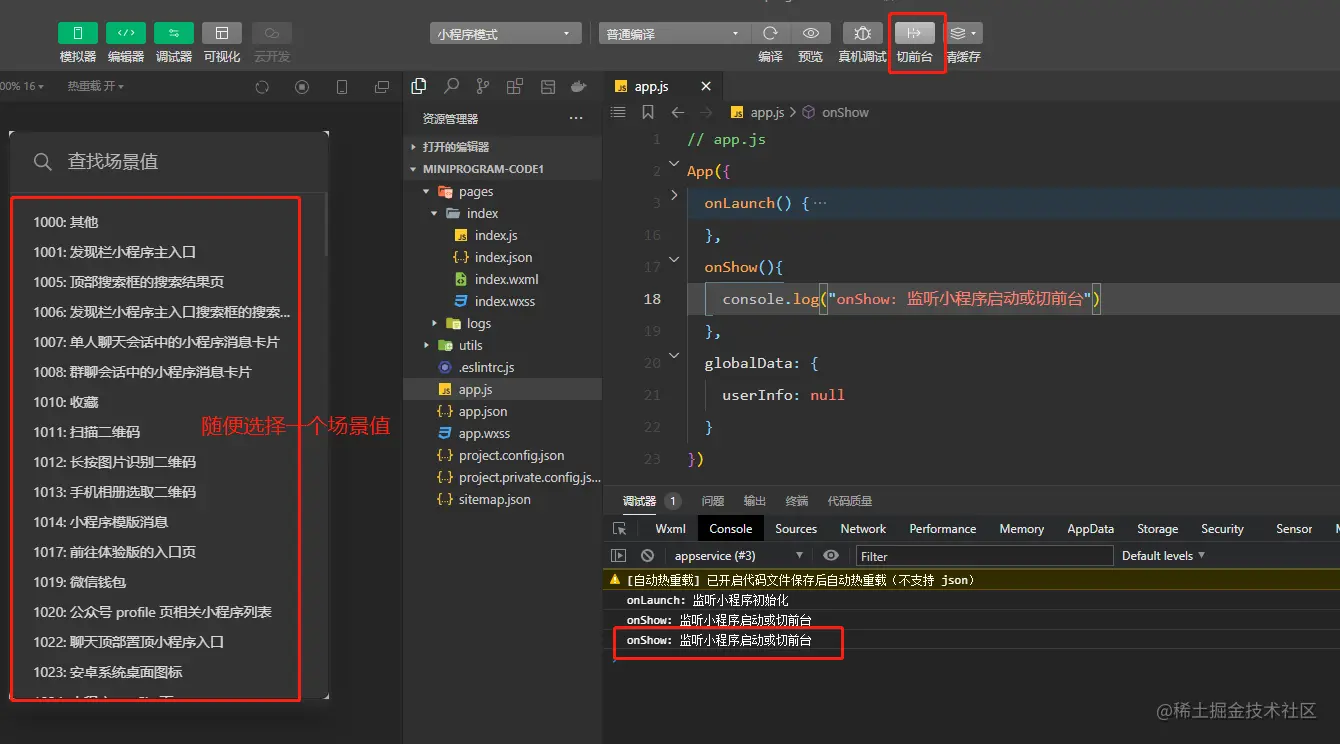
Task: Switch to the 问题 panel tab
Action: point(712,501)
